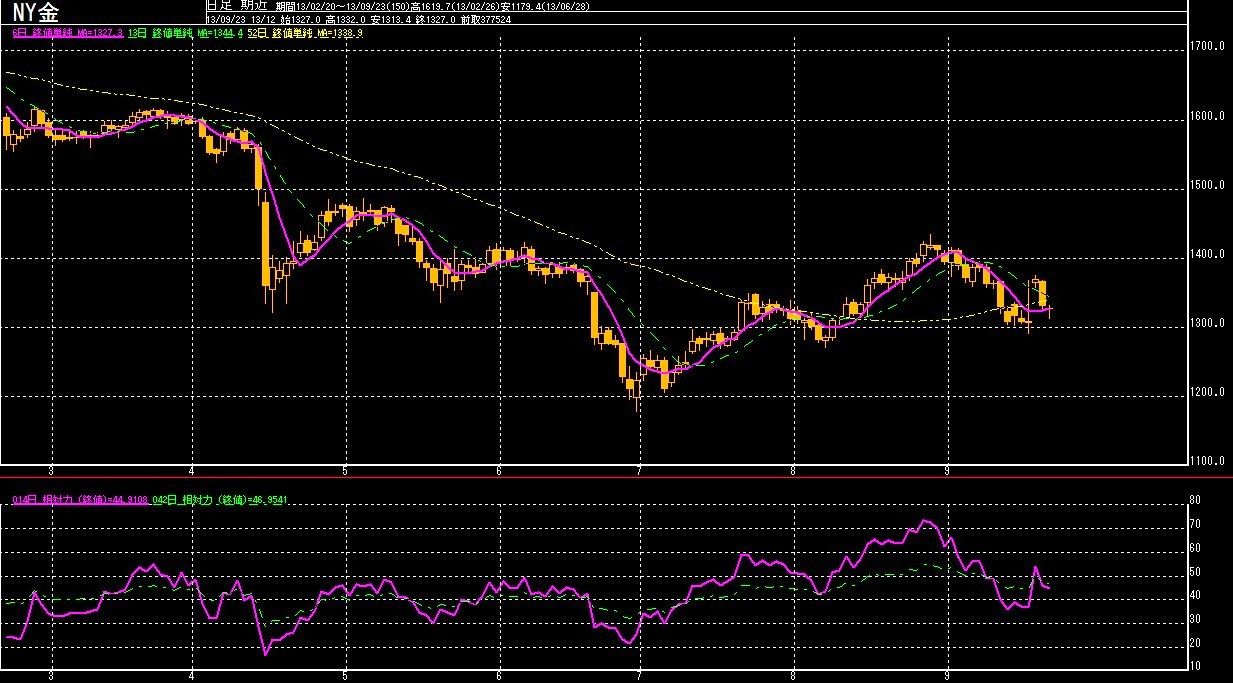
Task: Click the 1100.0 price axis label
Action: (x=1209, y=461)
